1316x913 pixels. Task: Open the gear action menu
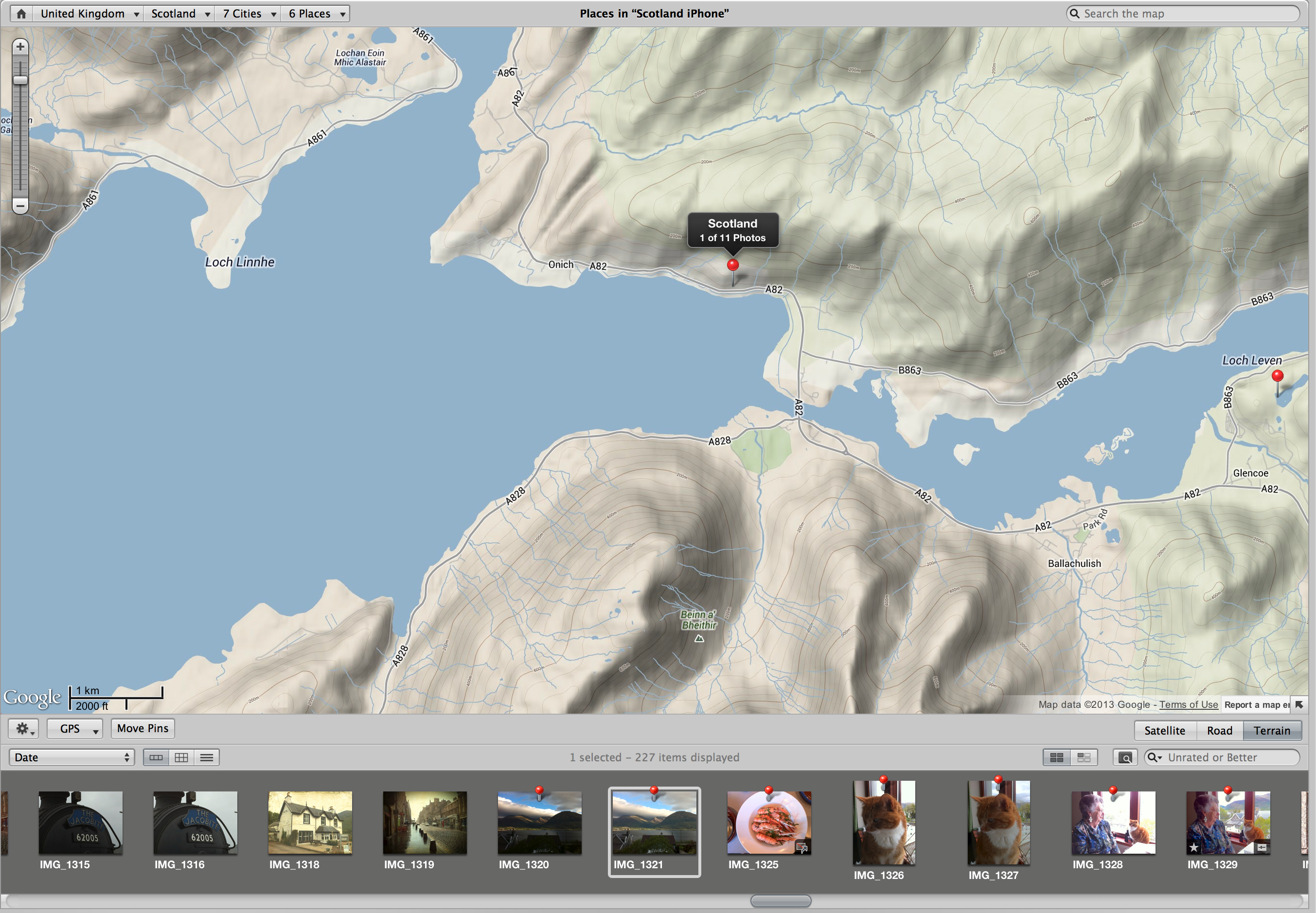point(23,728)
